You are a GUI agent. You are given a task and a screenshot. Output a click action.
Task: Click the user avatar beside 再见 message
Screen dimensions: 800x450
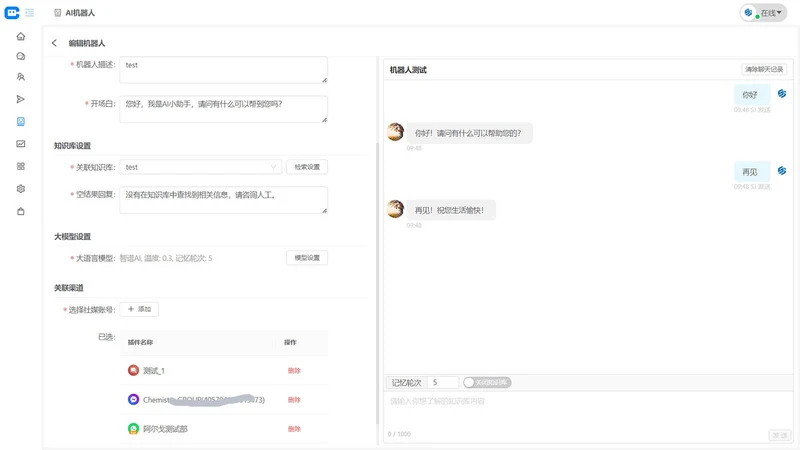pos(782,170)
